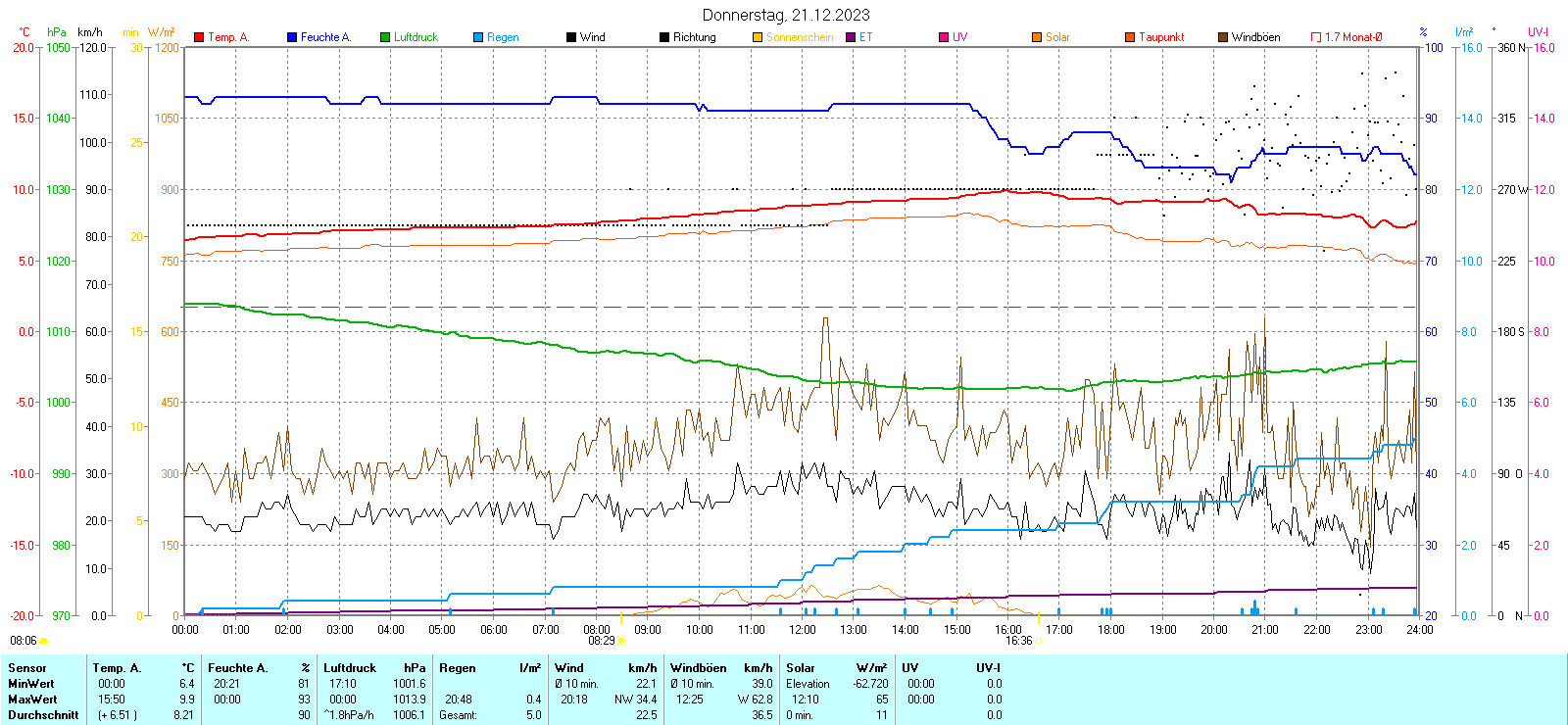
Task: Select the Regen legend label
Action: tap(503, 37)
